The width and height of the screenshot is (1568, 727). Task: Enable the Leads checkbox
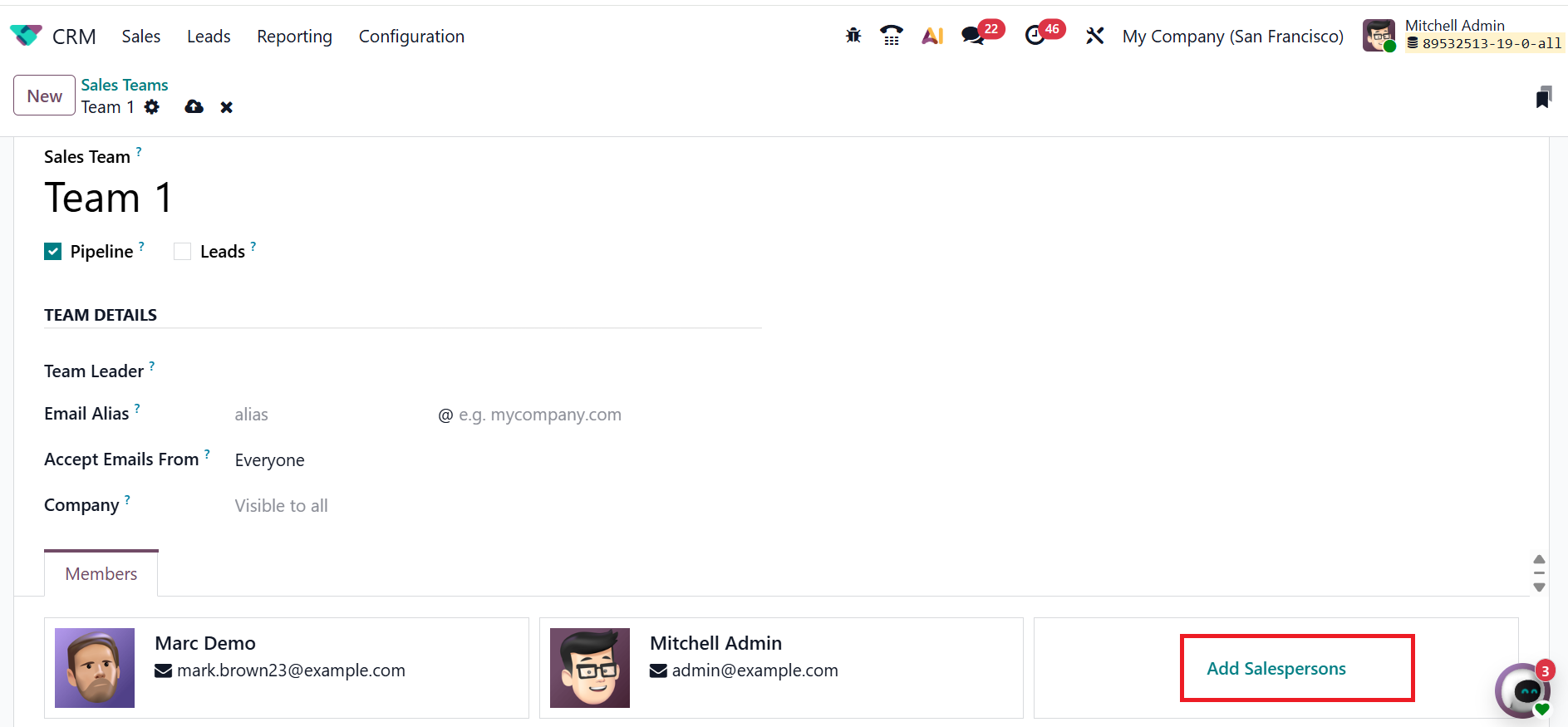click(x=182, y=252)
